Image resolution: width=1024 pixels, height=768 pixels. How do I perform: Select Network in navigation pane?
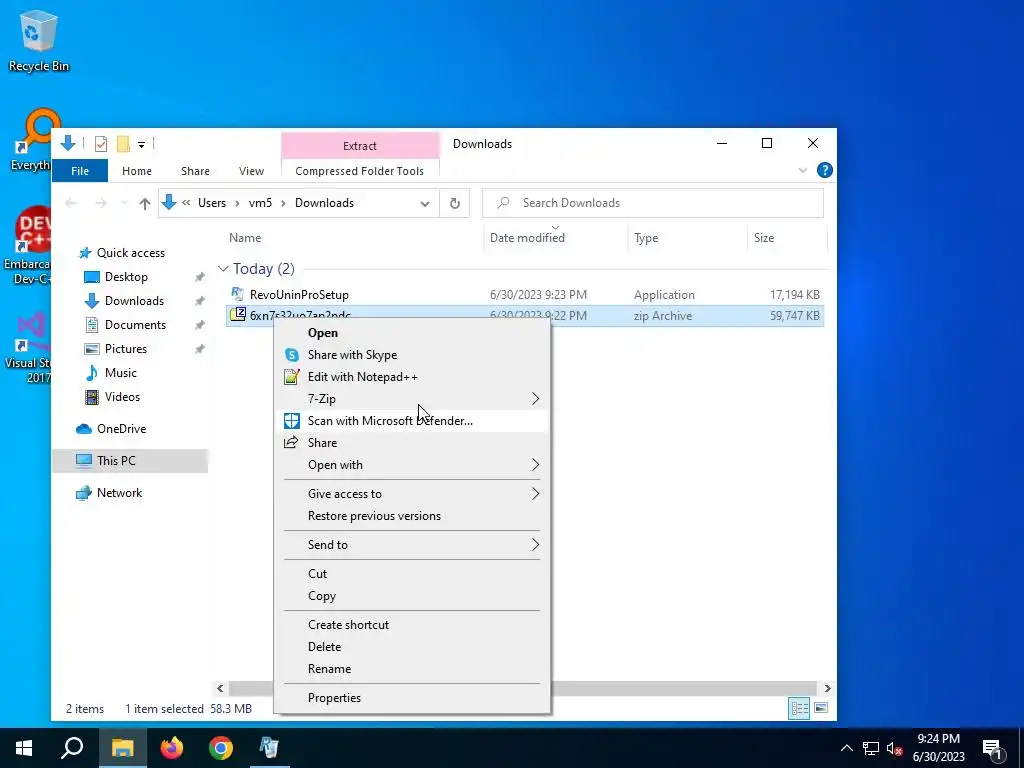pos(119,492)
